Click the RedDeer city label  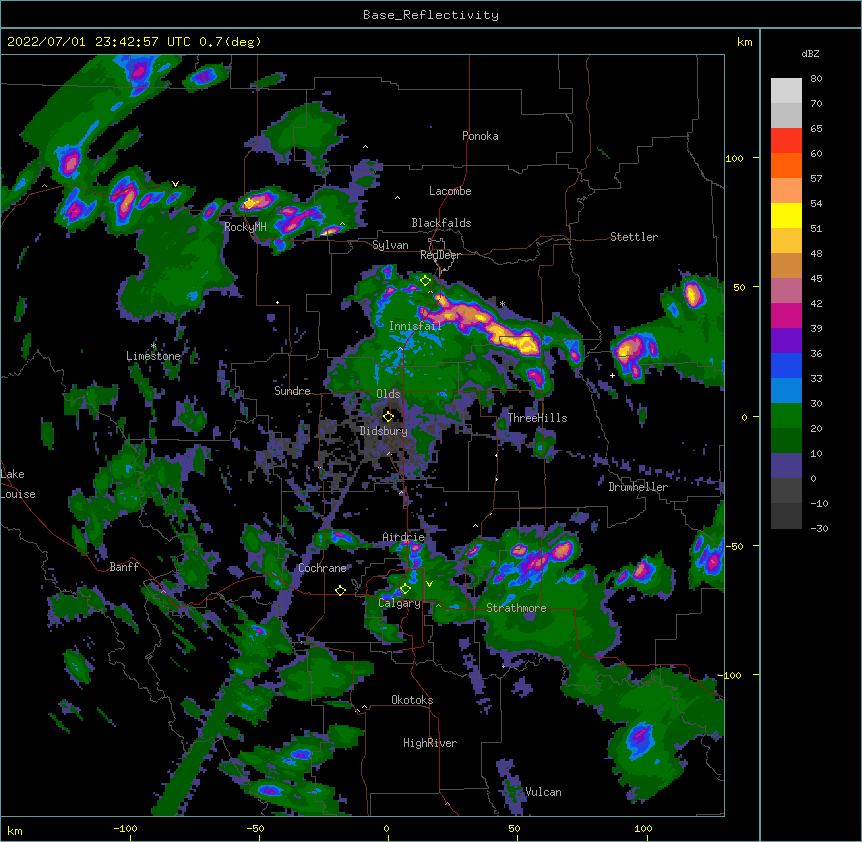440,255
